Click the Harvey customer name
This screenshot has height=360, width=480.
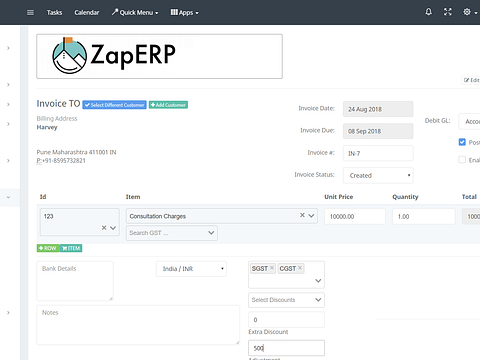tap(47, 127)
